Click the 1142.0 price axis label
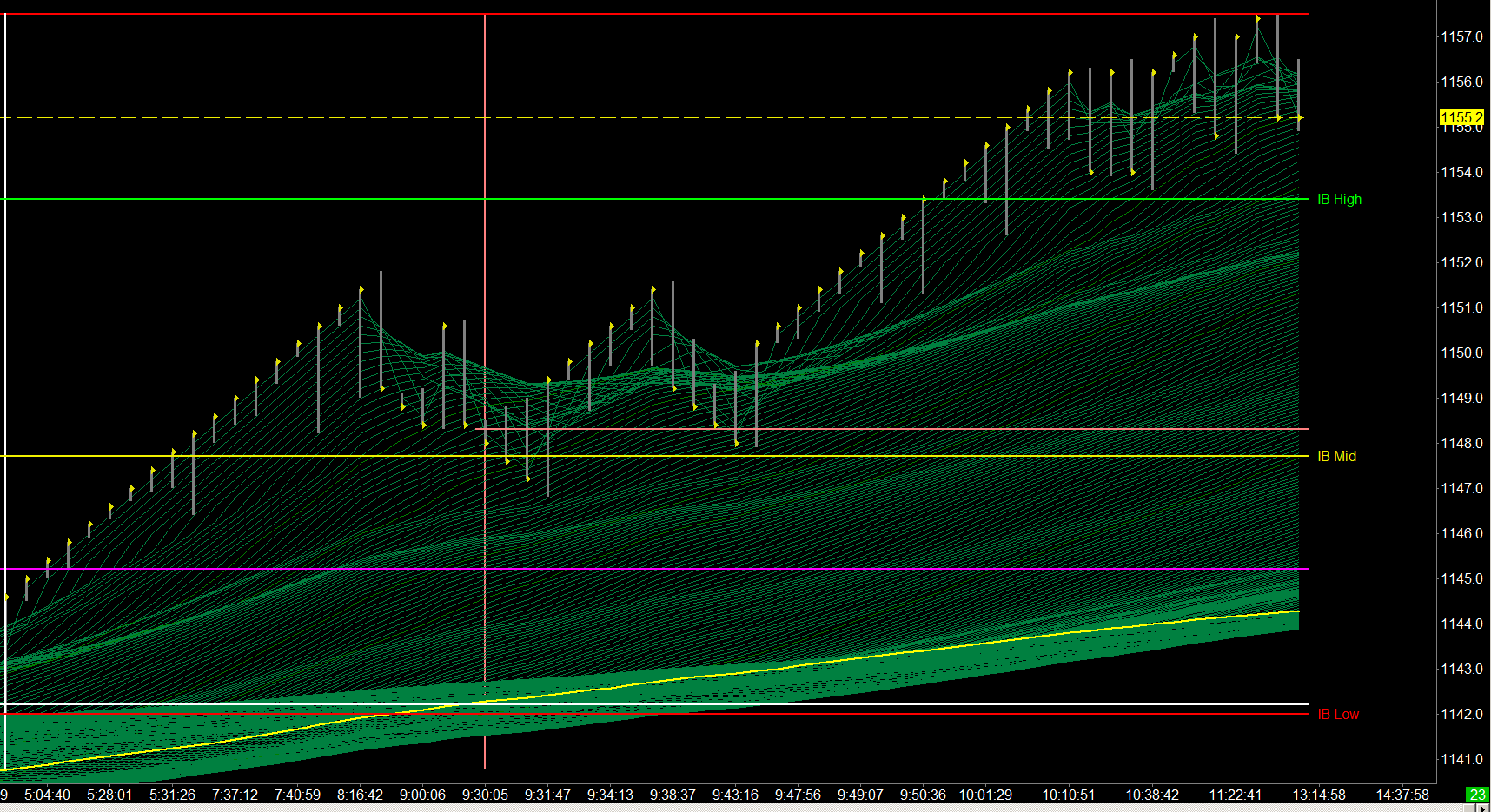This screenshot has width=1491, height=812. 1461,715
